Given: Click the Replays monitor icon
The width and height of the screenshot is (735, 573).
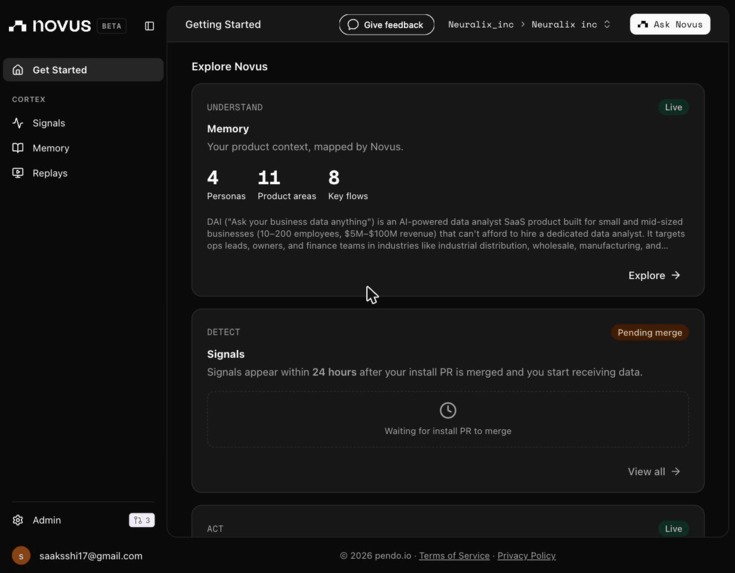Looking at the screenshot, I should 18,173.
